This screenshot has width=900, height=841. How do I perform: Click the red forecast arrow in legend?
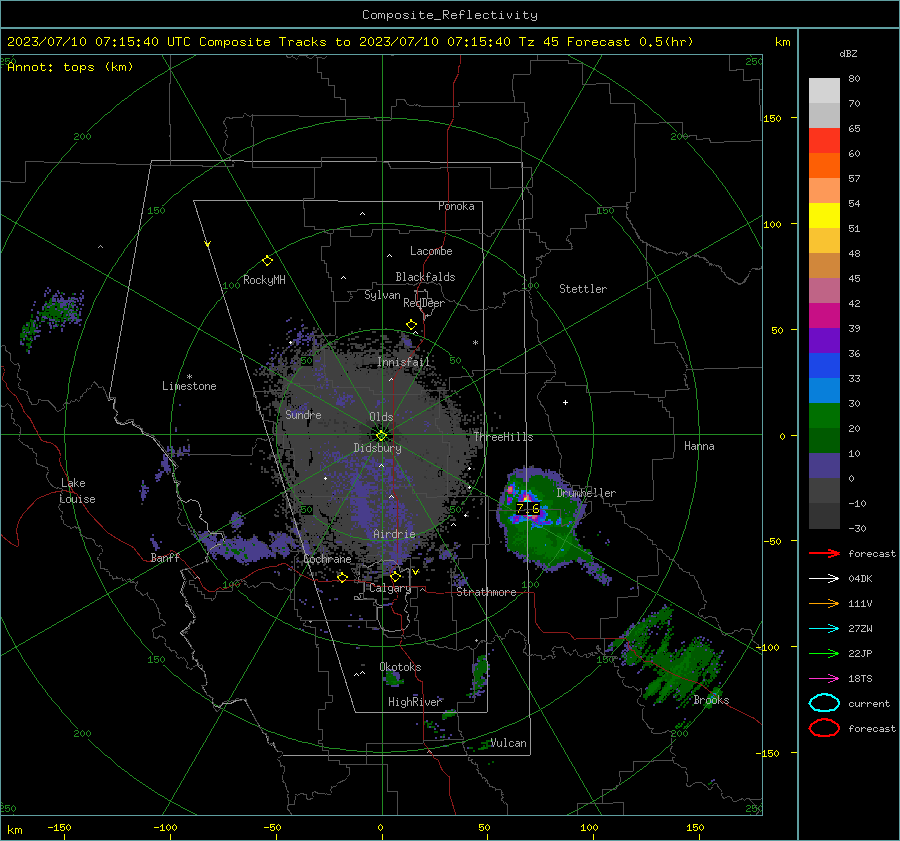tap(824, 553)
